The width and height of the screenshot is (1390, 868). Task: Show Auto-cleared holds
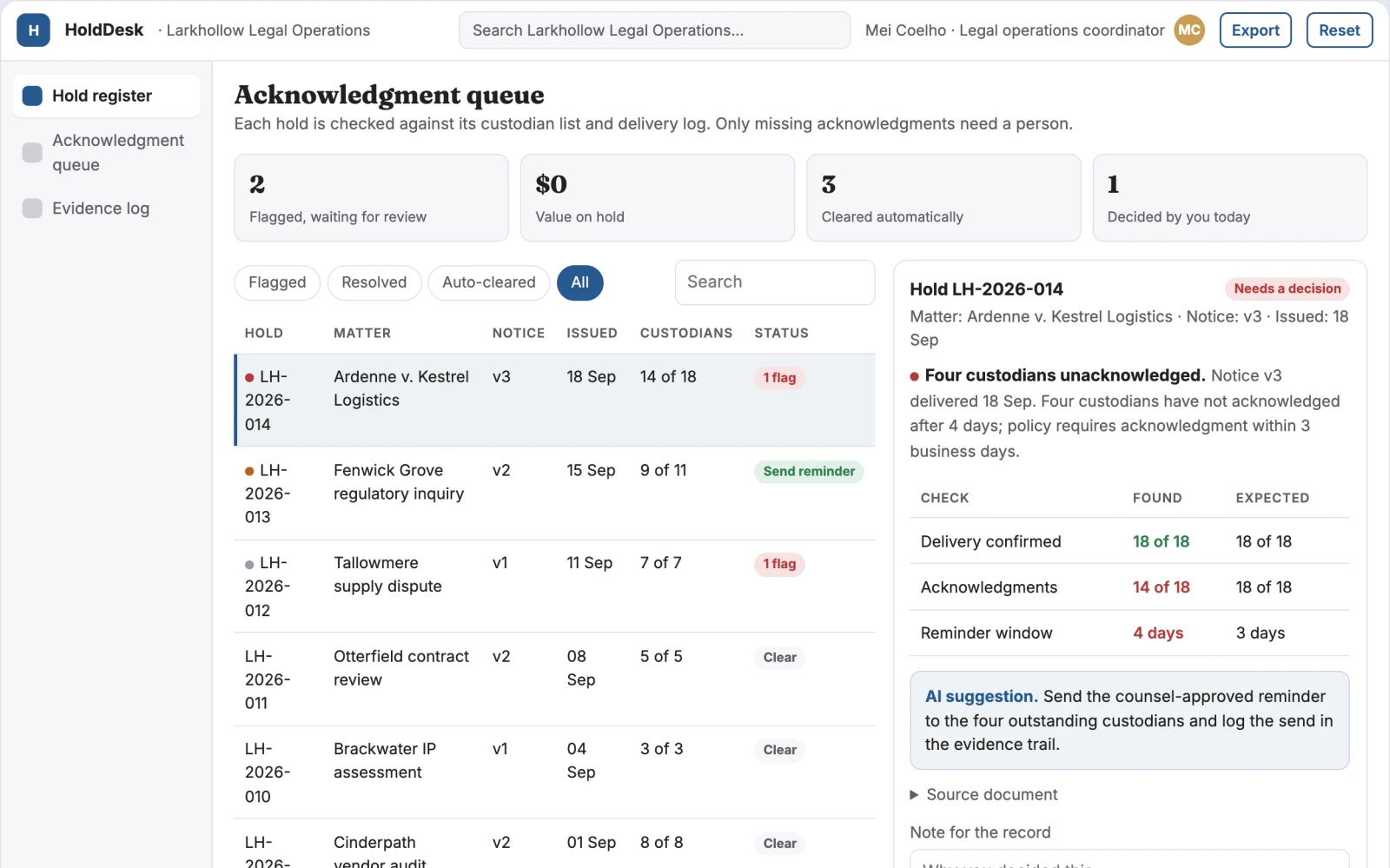488,282
